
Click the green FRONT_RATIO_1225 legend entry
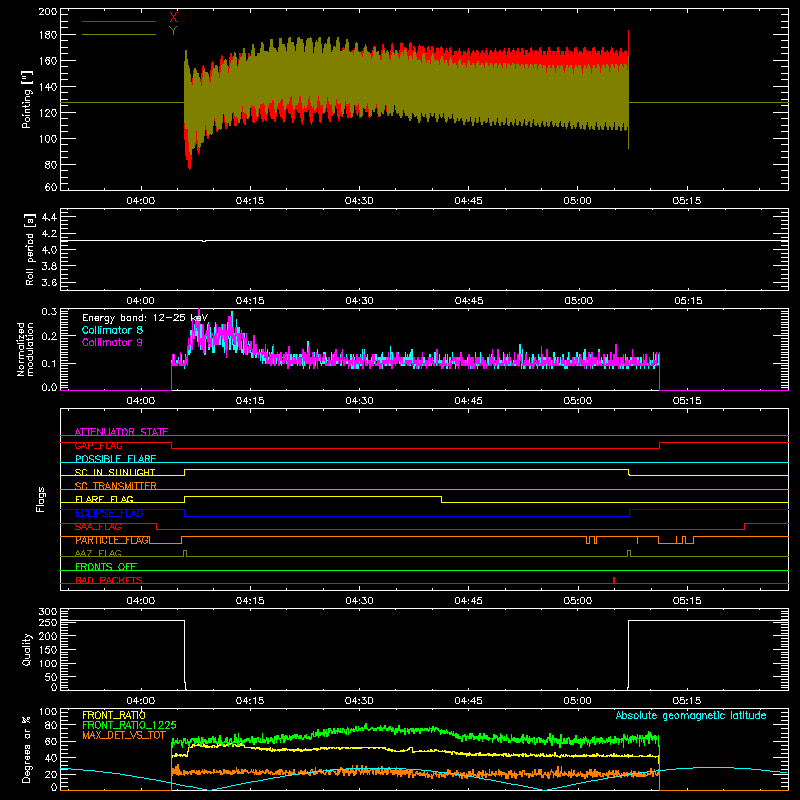(130, 725)
